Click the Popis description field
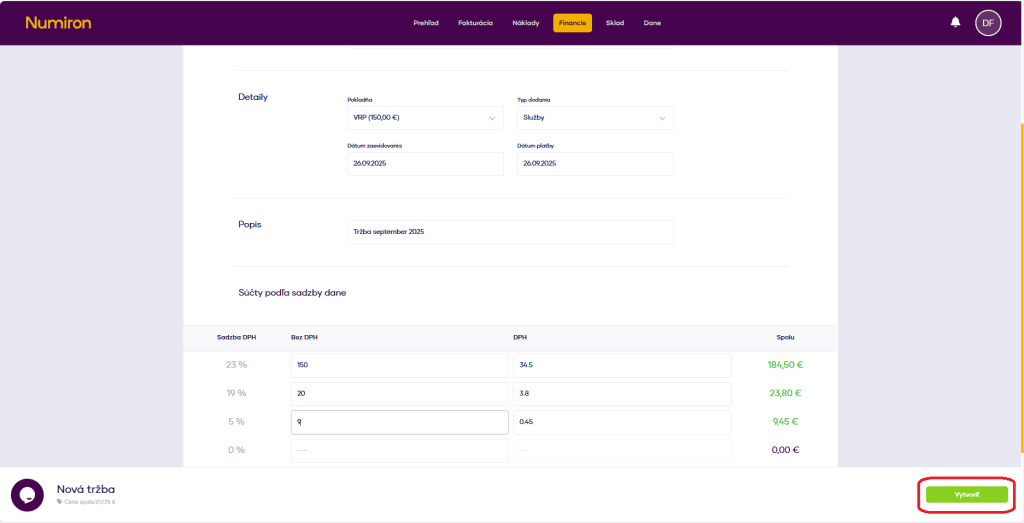Screen dimensions: 1024x523 click(x=510, y=232)
